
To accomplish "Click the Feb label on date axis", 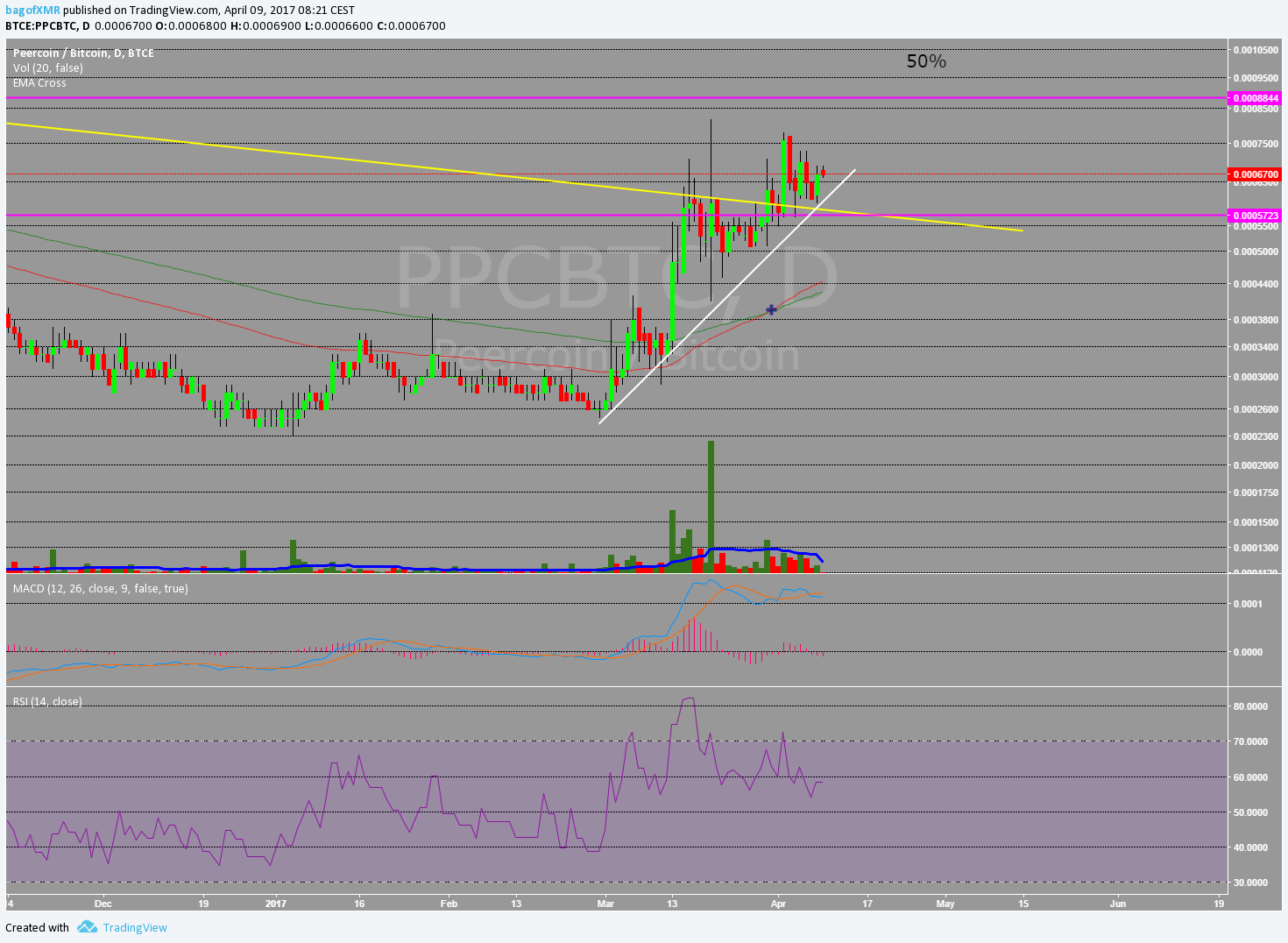I will click(449, 903).
